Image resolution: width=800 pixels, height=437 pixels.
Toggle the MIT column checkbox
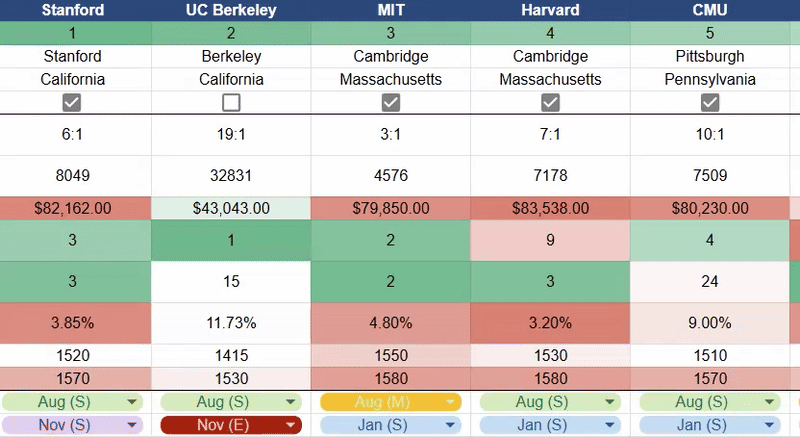click(x=391, y=102)
